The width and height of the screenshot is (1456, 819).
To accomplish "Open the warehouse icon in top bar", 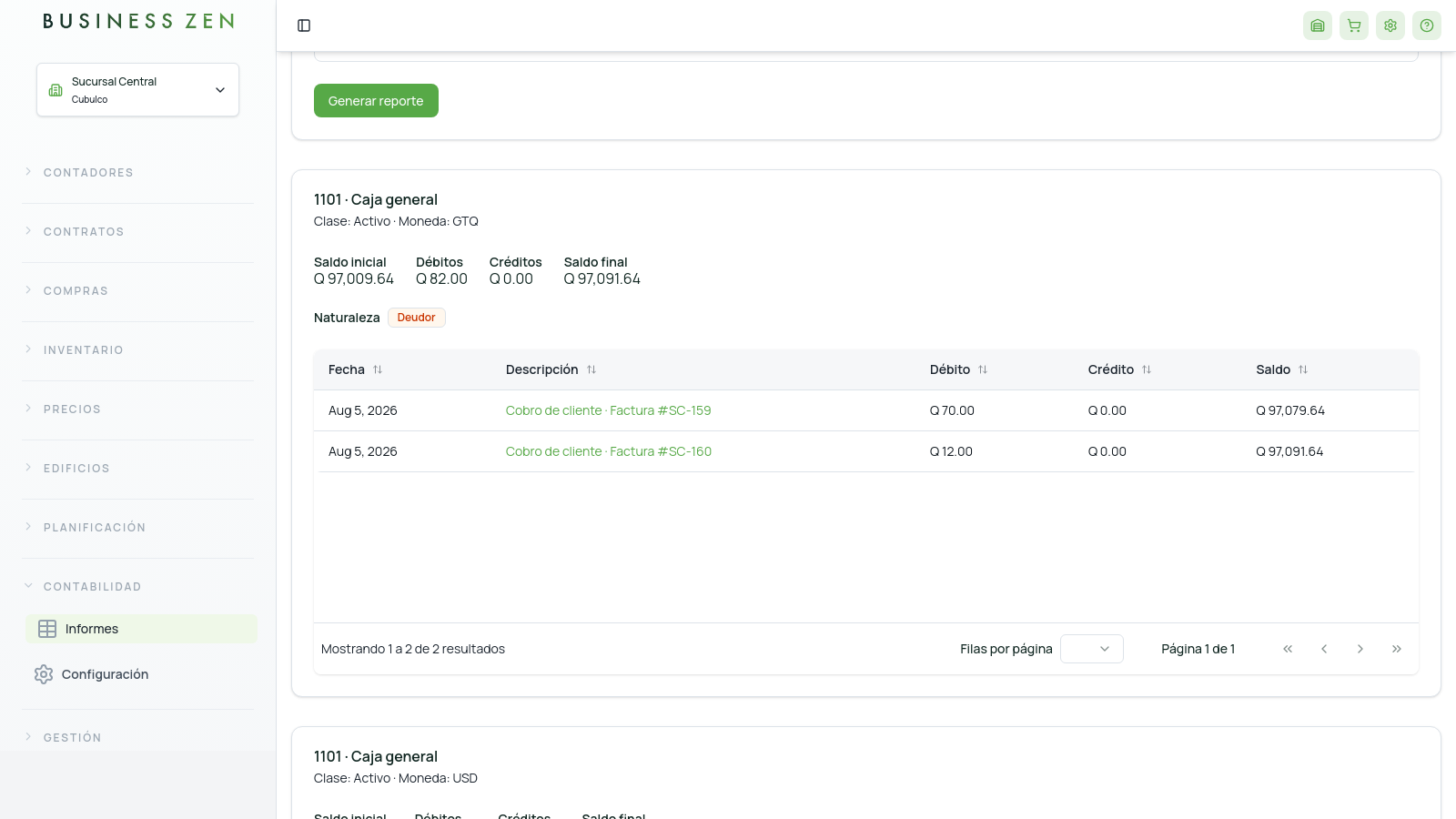I will [x=1318, y=25].
